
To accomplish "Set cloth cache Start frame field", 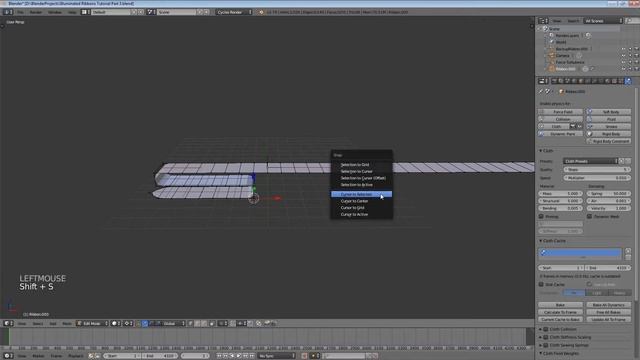I will 561,268.
